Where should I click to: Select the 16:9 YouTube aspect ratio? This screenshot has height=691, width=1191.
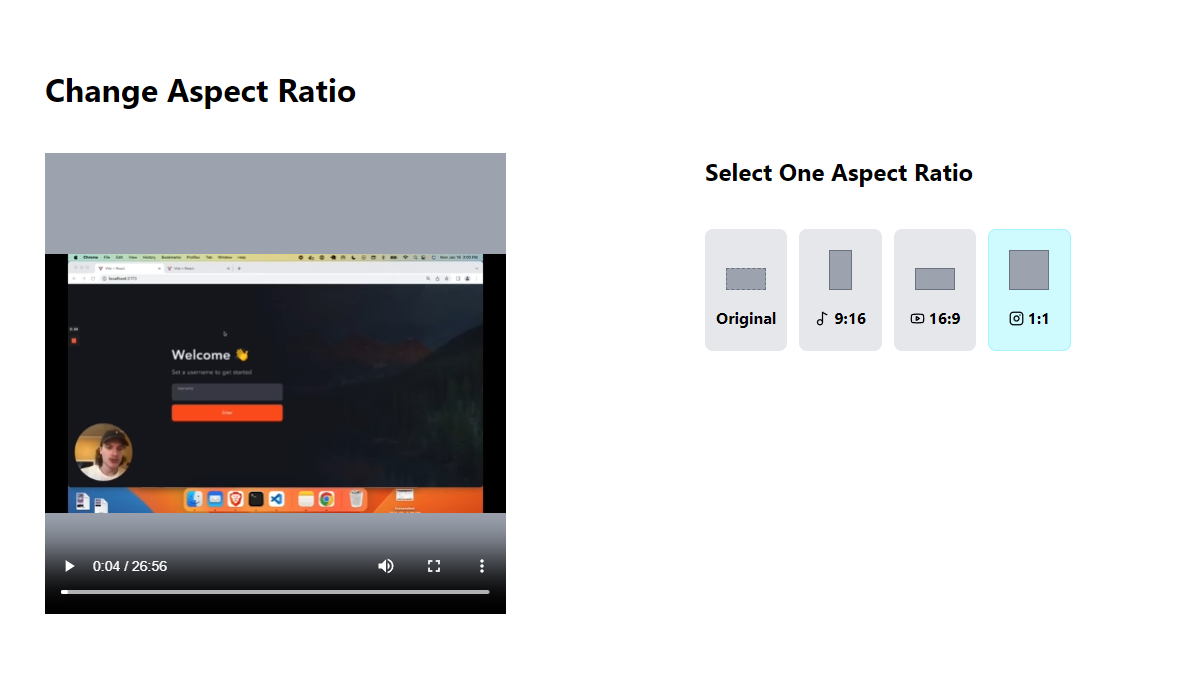click(x=934, y=290)
